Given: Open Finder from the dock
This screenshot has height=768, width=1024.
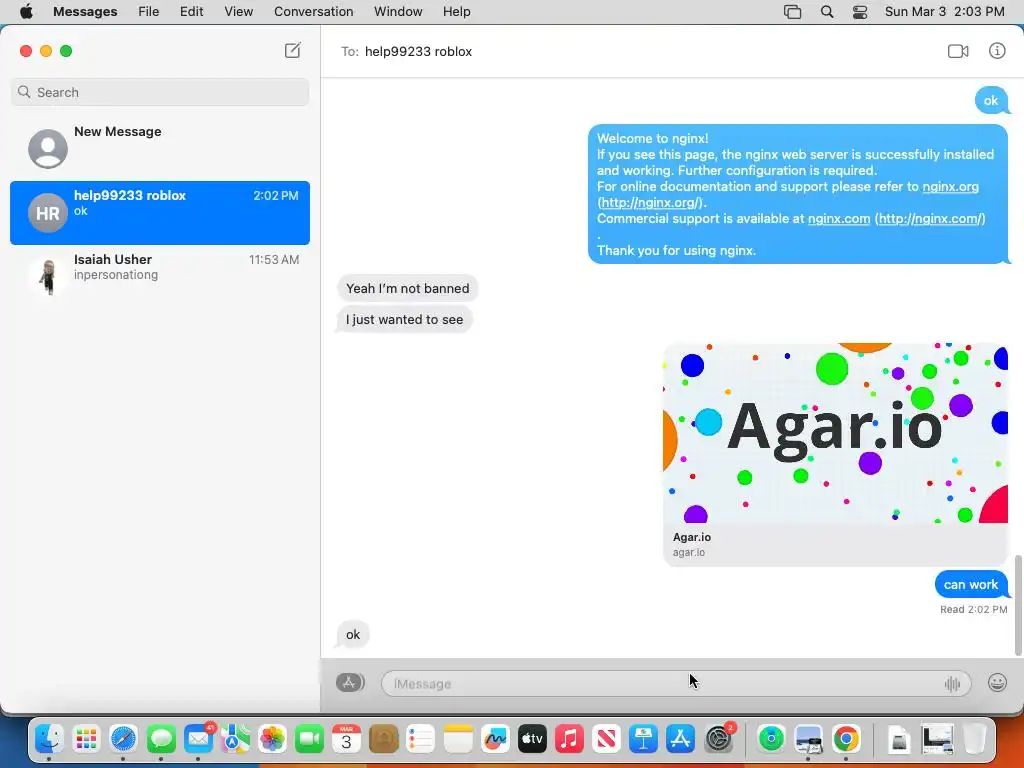Looking at the screenshot, I should coord(49,739).
